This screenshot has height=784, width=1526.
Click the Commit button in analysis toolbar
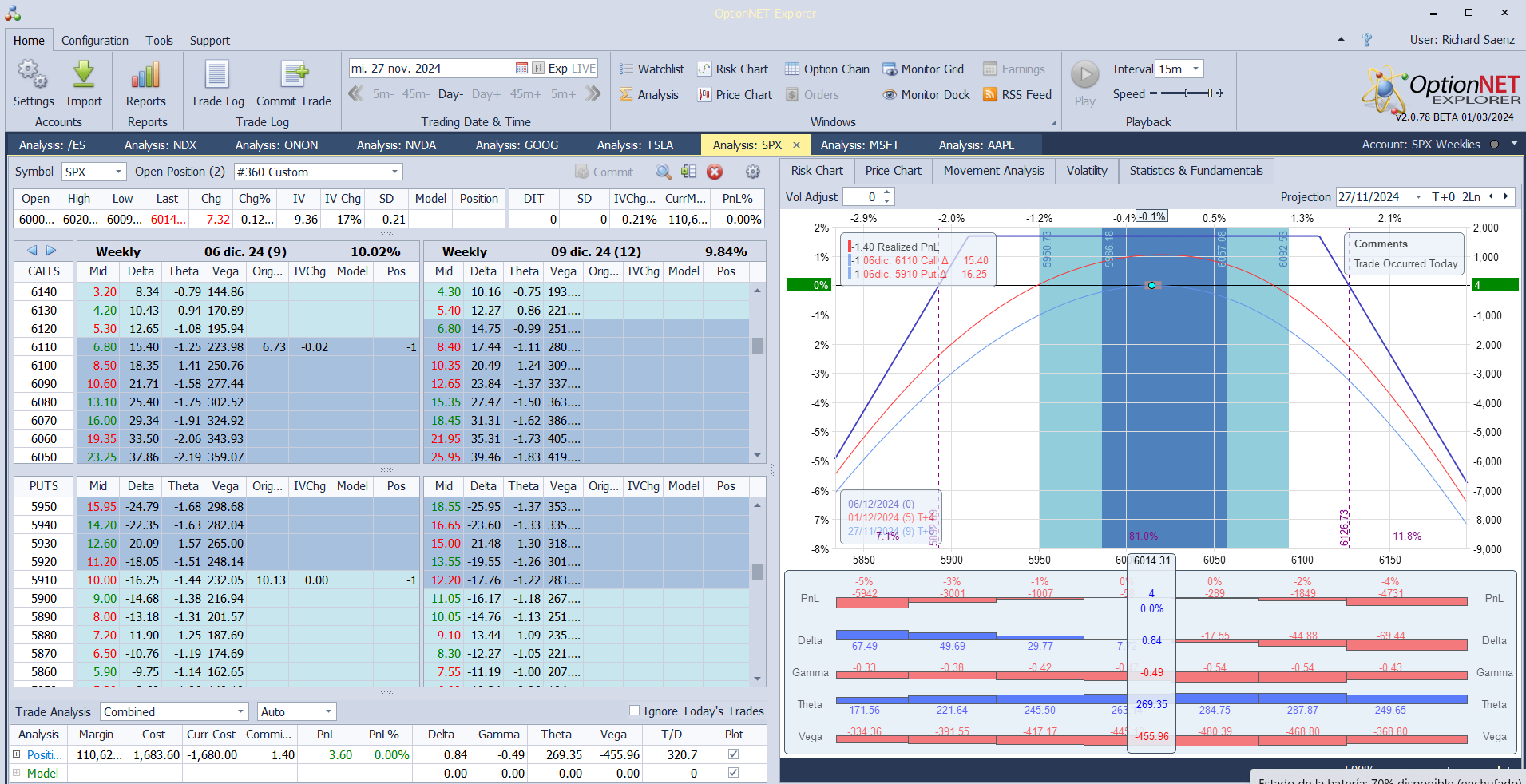pos(604,172)
